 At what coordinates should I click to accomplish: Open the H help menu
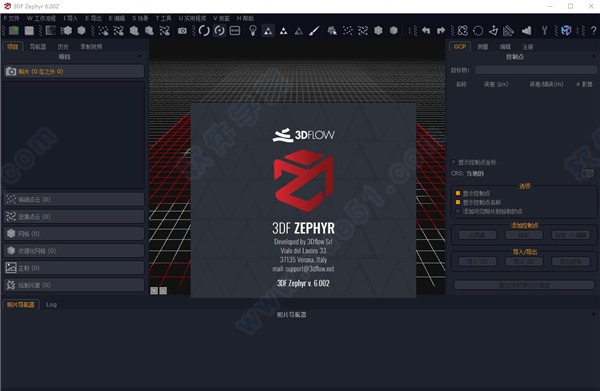(245, 18)
